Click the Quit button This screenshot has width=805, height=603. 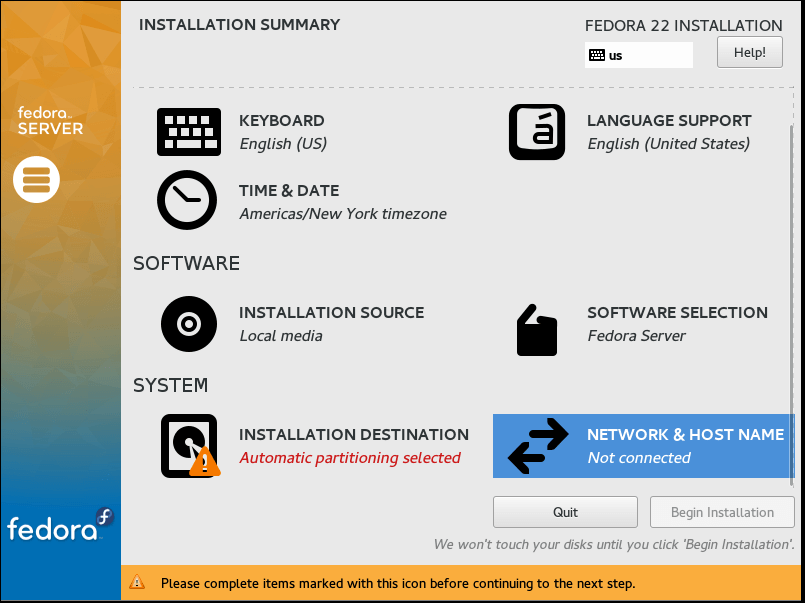pyautogui.click(x=565, y=512)
